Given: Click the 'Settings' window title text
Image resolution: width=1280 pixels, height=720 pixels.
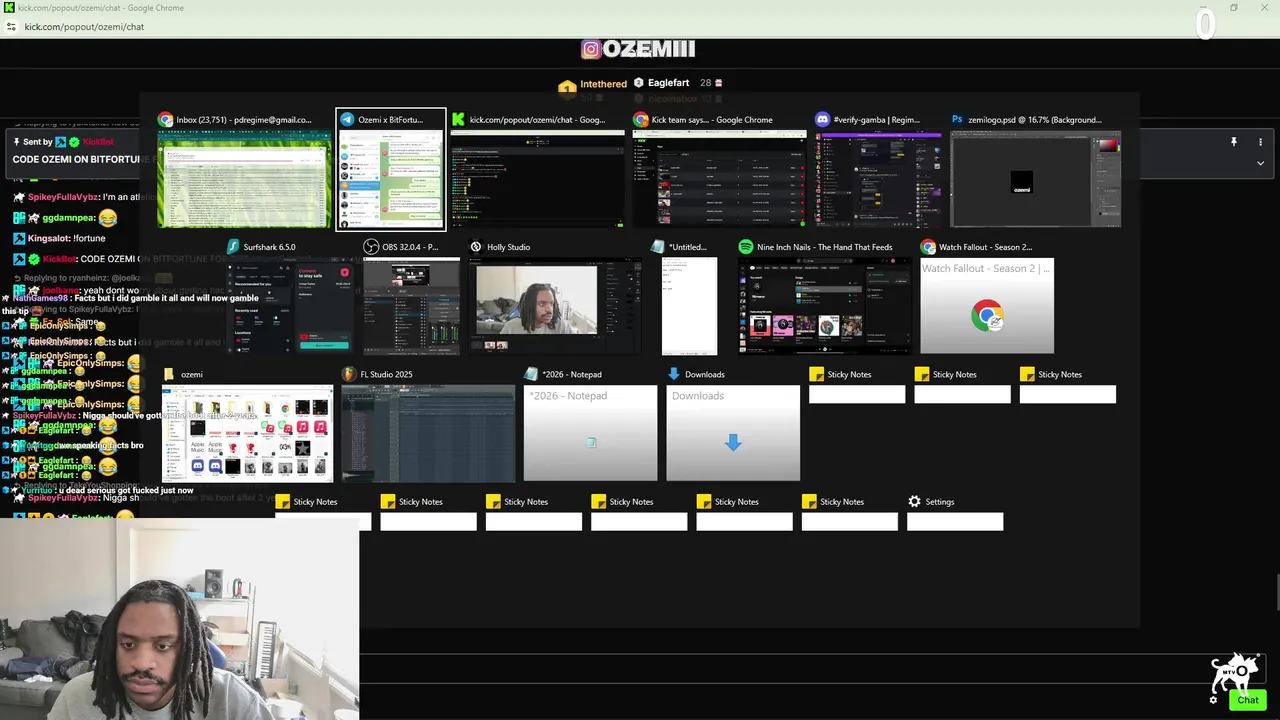Looking at the screenshot, I should point(940,502).
